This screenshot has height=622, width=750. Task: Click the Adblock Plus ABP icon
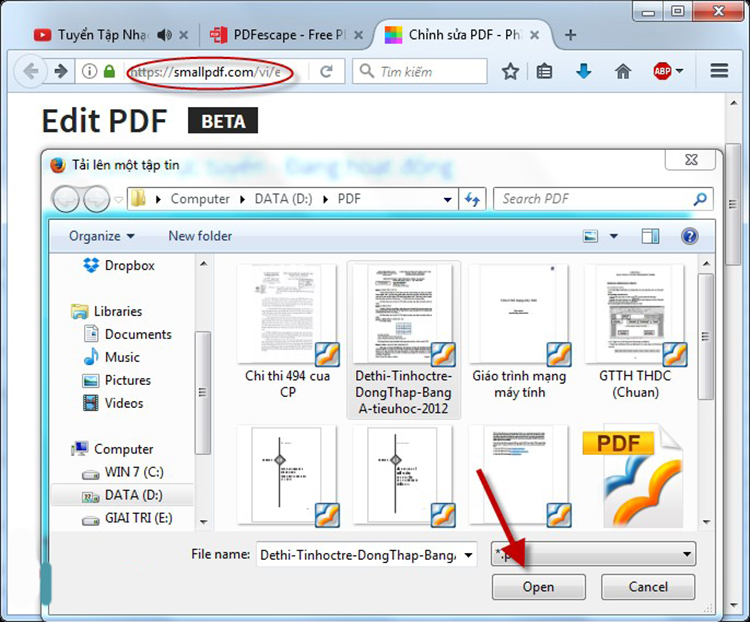pos(662,71)
